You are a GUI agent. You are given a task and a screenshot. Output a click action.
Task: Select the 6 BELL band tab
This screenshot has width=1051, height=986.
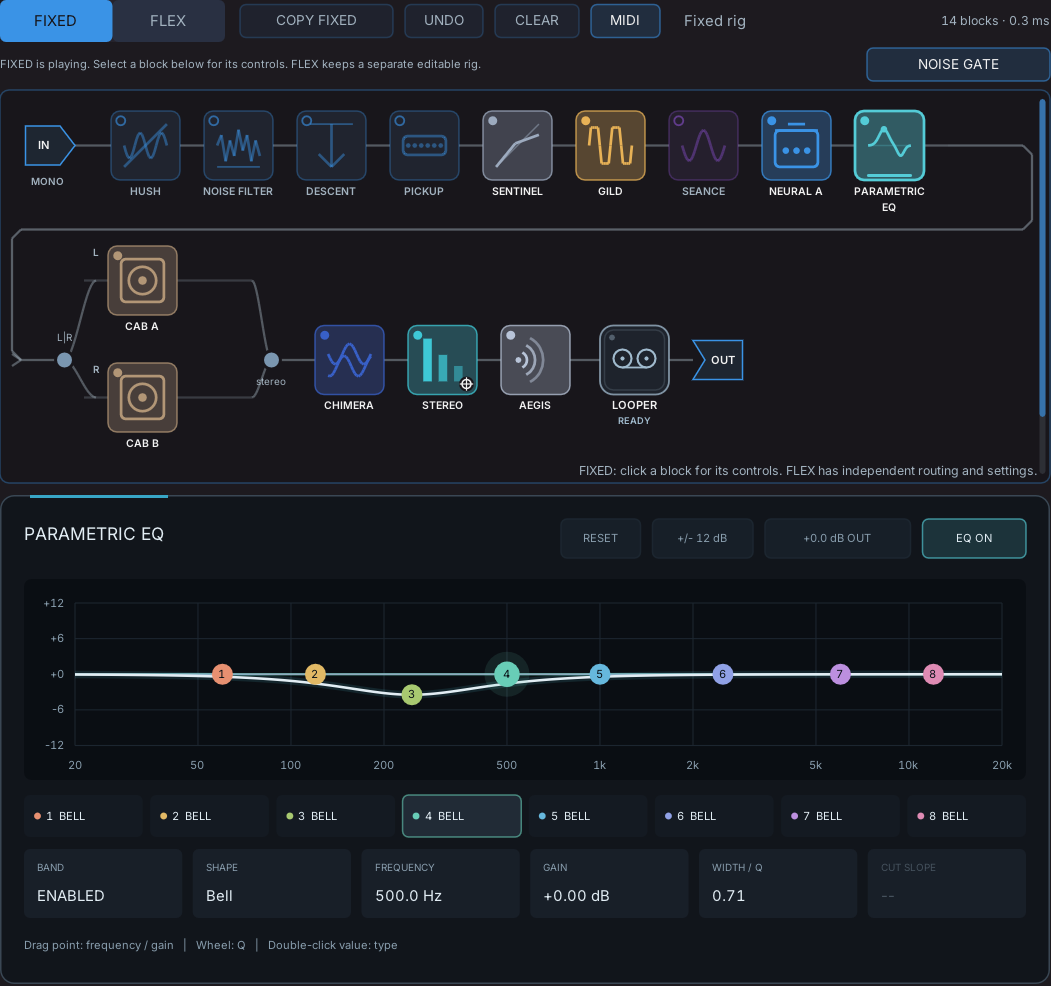pyautogui.click(x=714, y=816)
